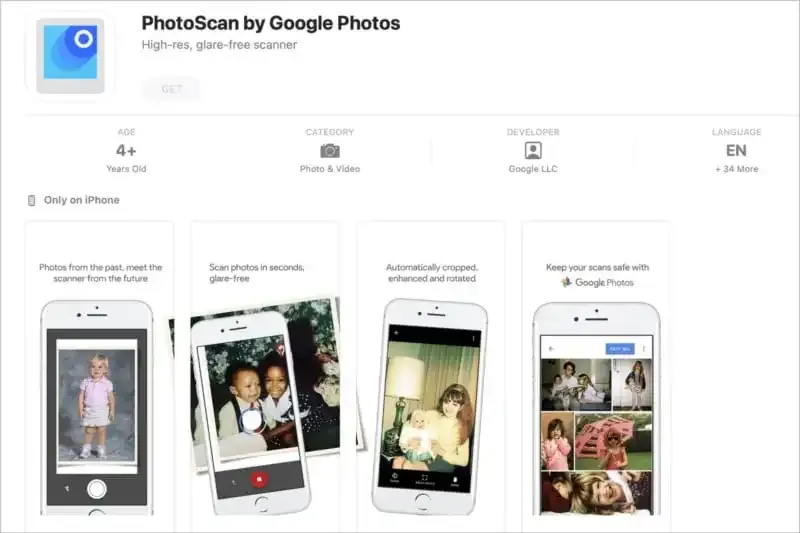Click the white shutter button in first screenshot

[x=96, y=489]
